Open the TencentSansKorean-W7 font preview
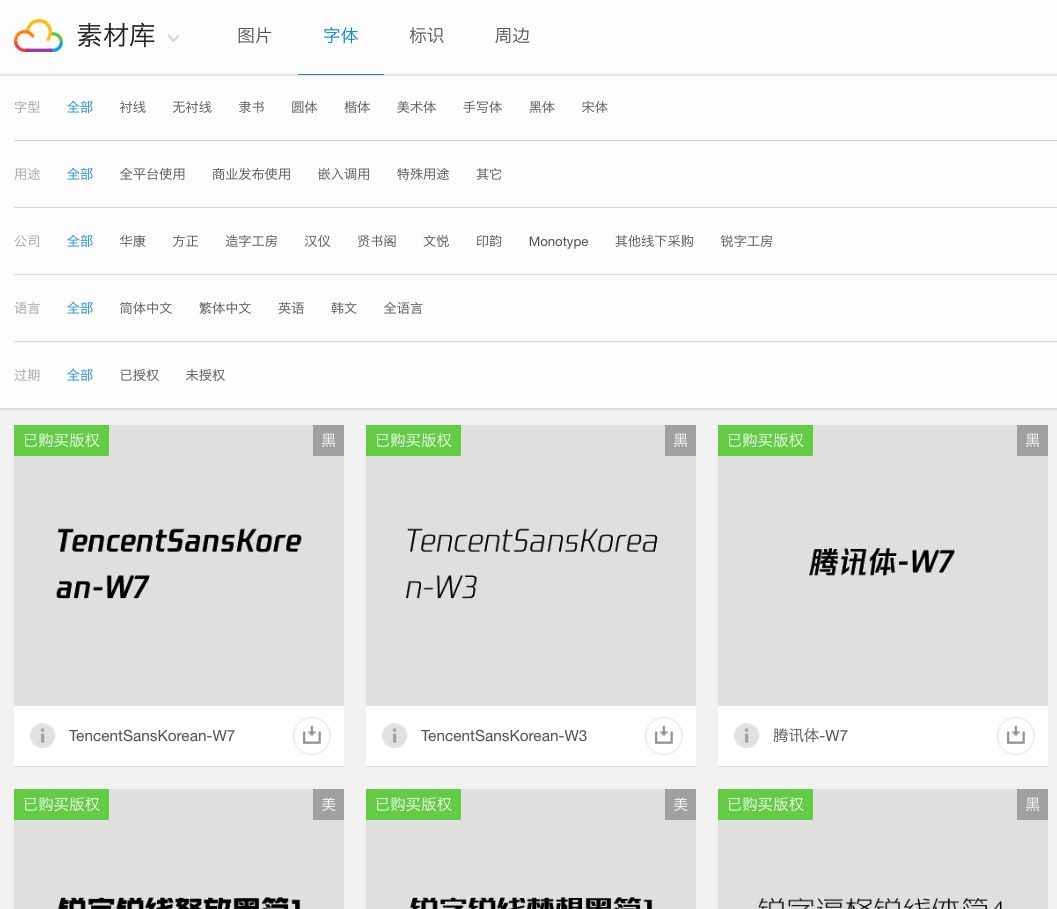 pos(179,565)
